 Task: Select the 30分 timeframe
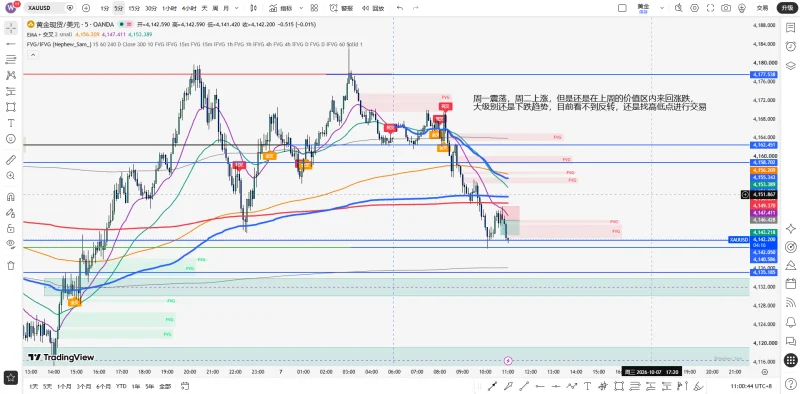(x=151, y=8)
